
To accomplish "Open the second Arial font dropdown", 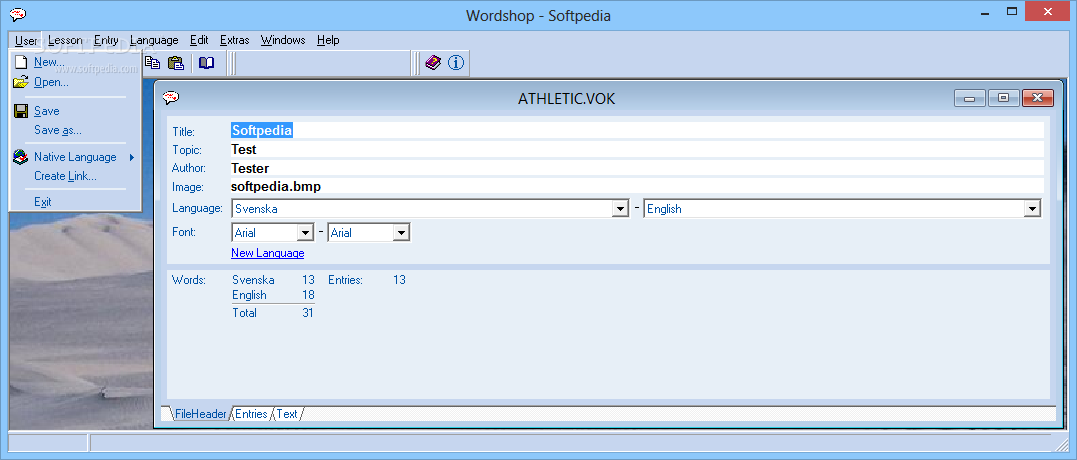I will click(401, 233).
